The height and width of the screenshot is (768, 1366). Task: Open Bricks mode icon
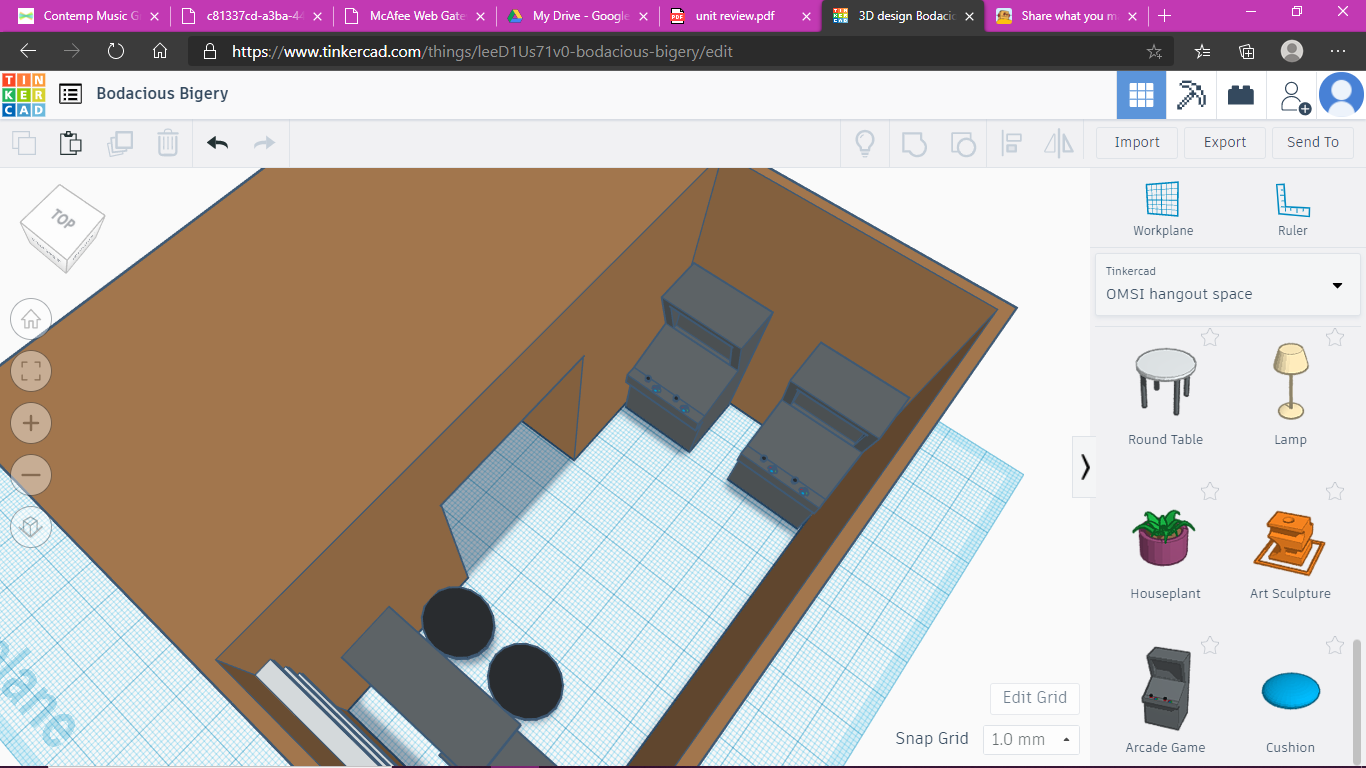click(1241, 95)
